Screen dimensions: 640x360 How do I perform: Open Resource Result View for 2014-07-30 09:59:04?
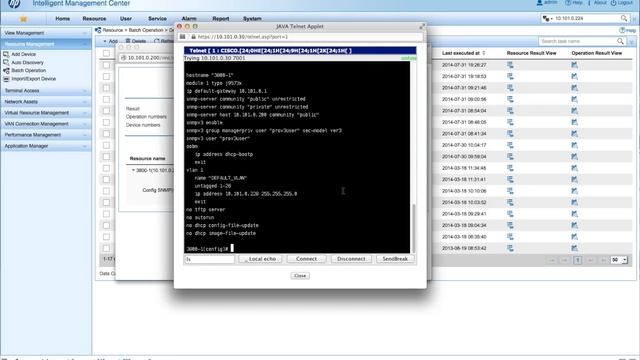510,156
